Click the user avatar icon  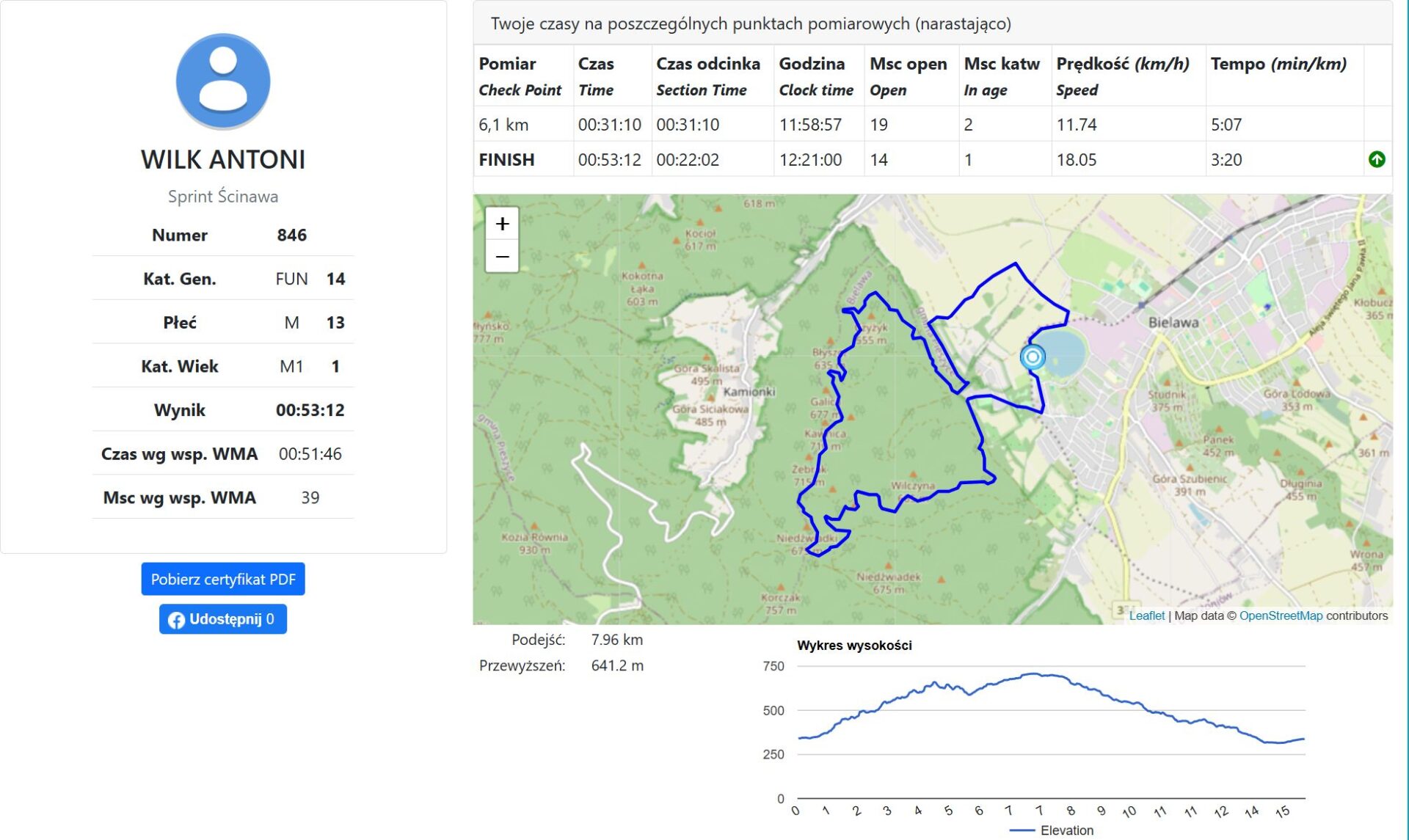223,81
